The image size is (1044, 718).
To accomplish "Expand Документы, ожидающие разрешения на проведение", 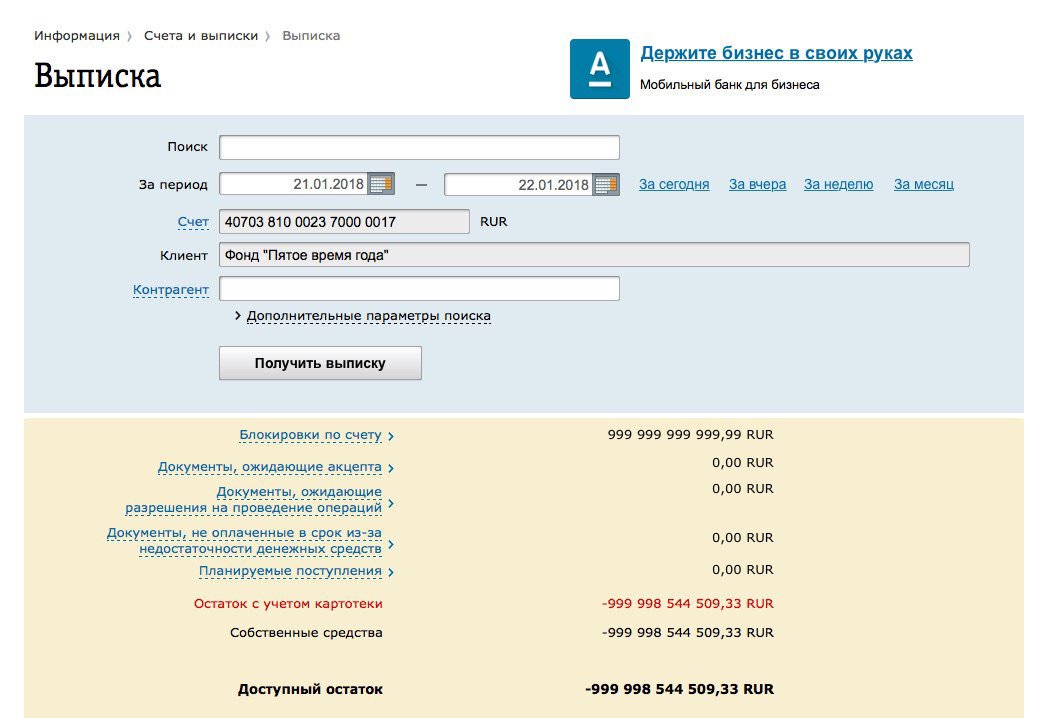I will (253, 500).
